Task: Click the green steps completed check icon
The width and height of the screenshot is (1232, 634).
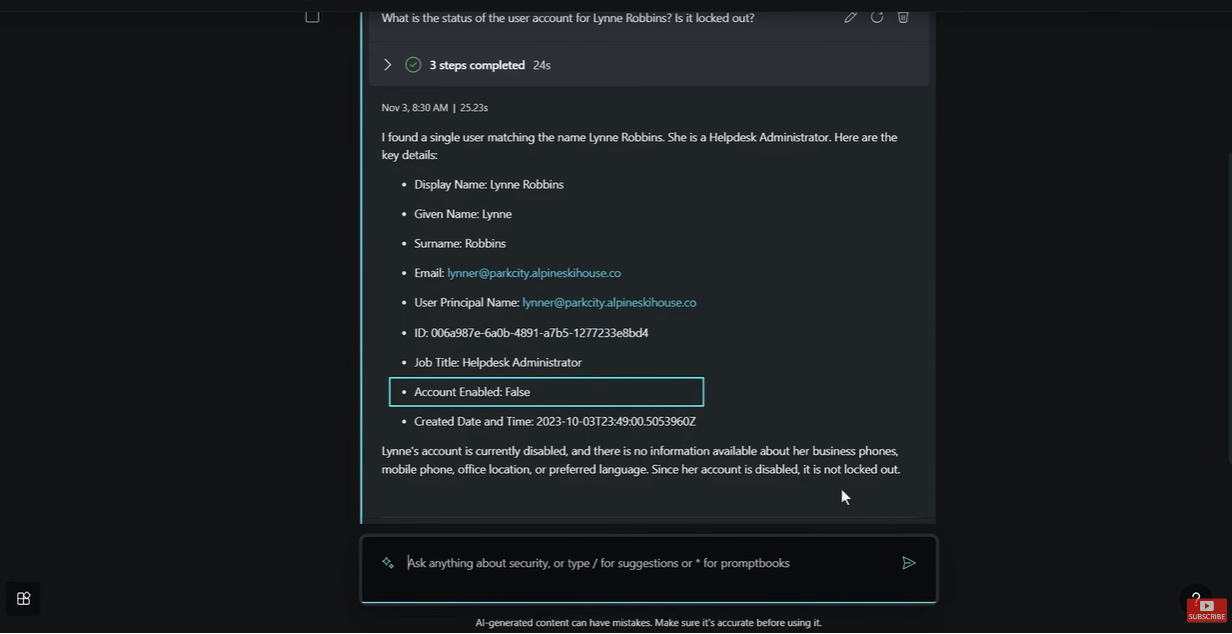Action: tap(413, 65)
